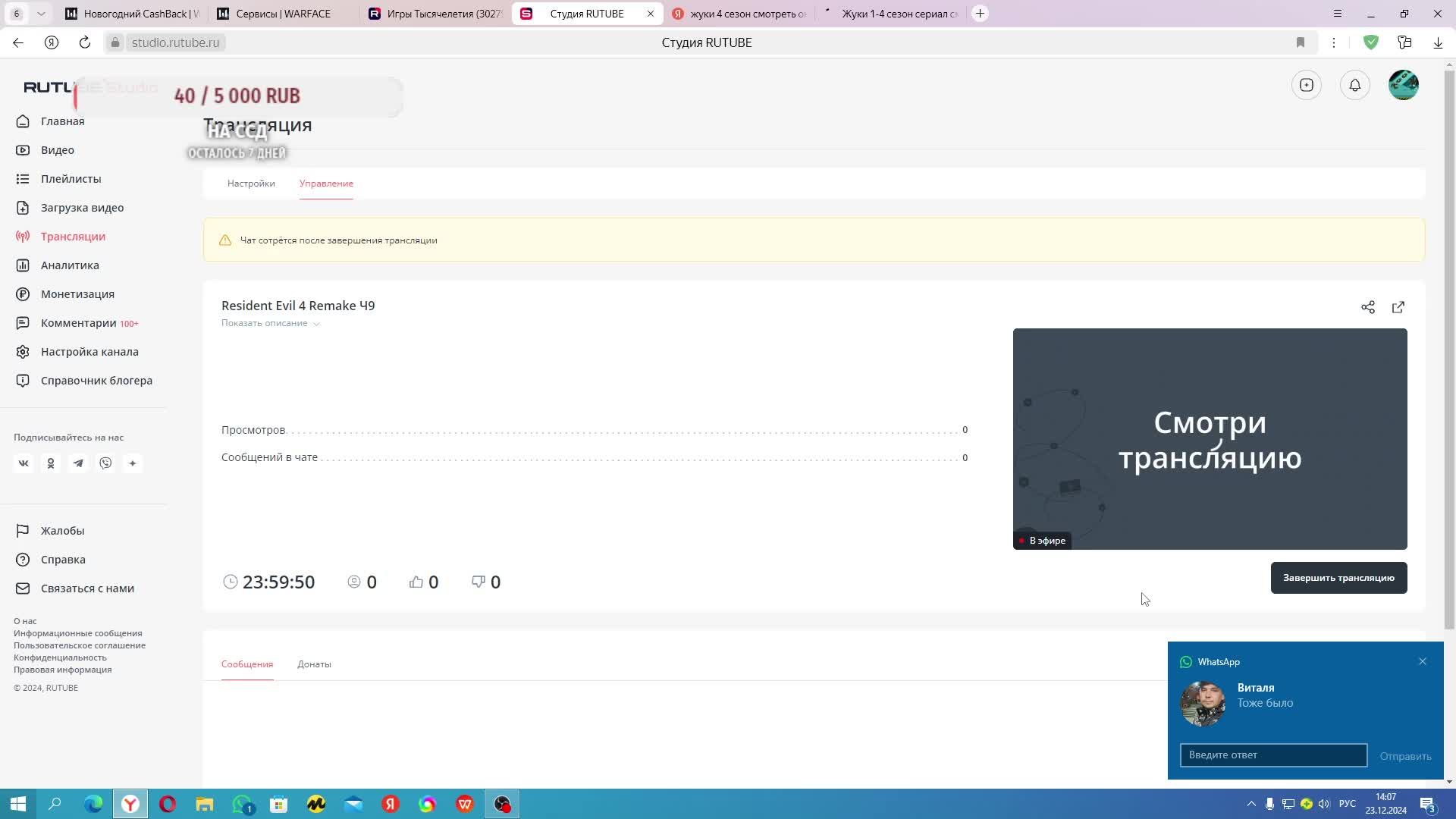This screenshot has height=819, width=1456.
Task: Click the add content plus icon
Action: tap(1307, 85)
